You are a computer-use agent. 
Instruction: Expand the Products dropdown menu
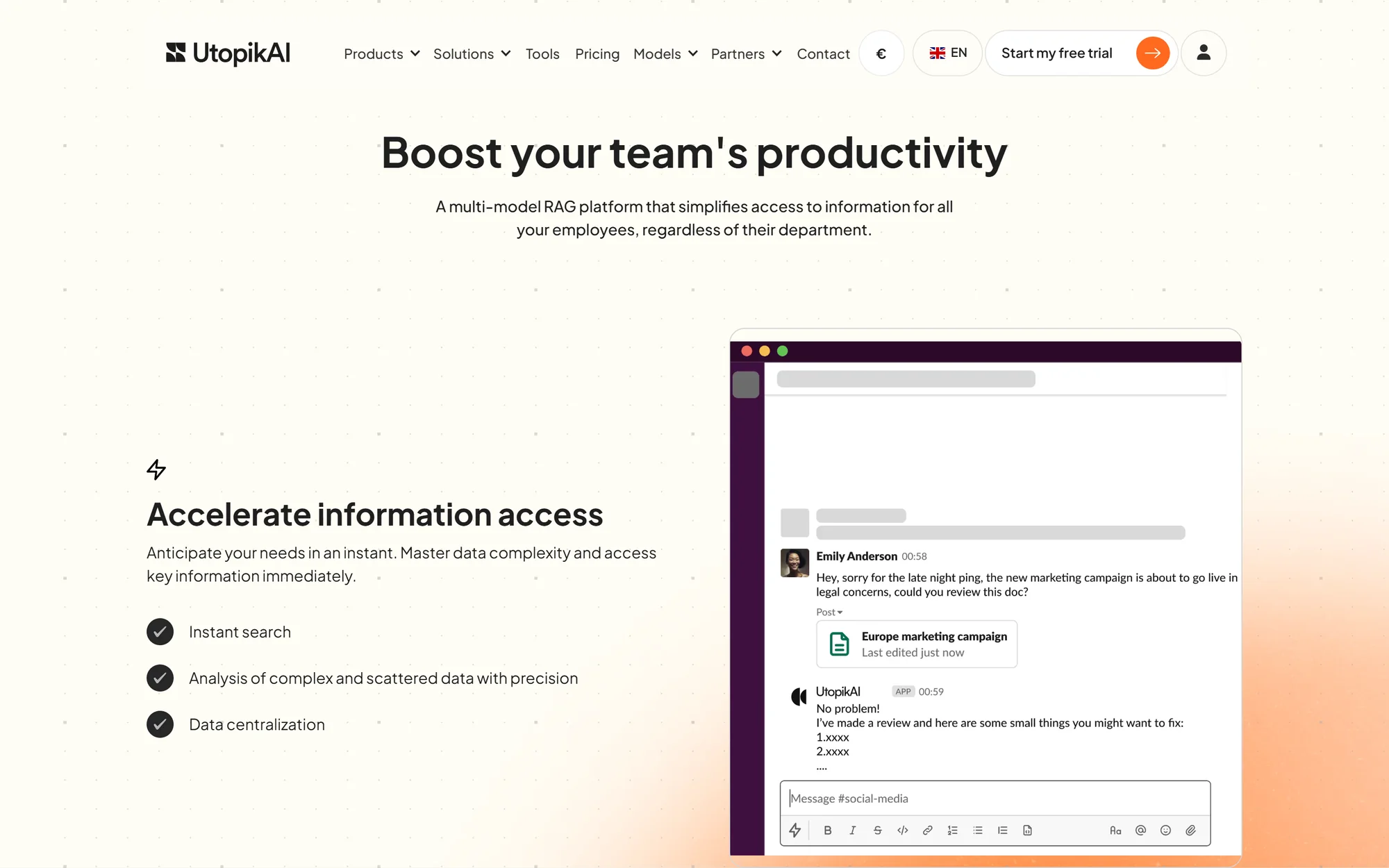[382, 53]
